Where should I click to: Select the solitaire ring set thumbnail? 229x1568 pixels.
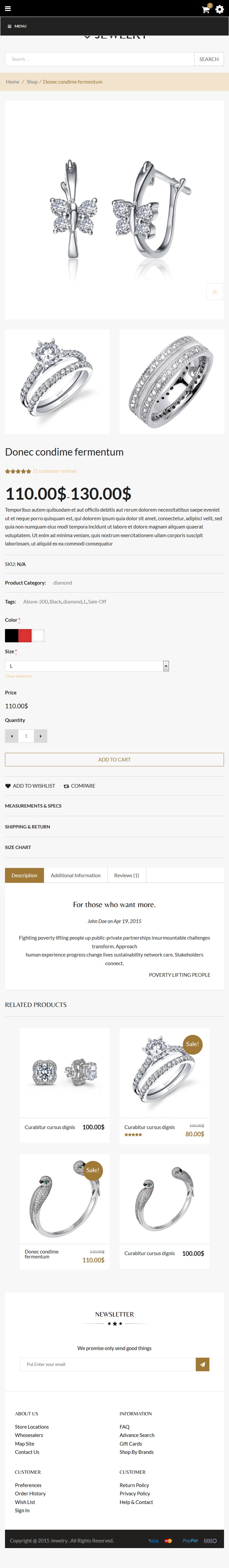(x=57, y=382)
